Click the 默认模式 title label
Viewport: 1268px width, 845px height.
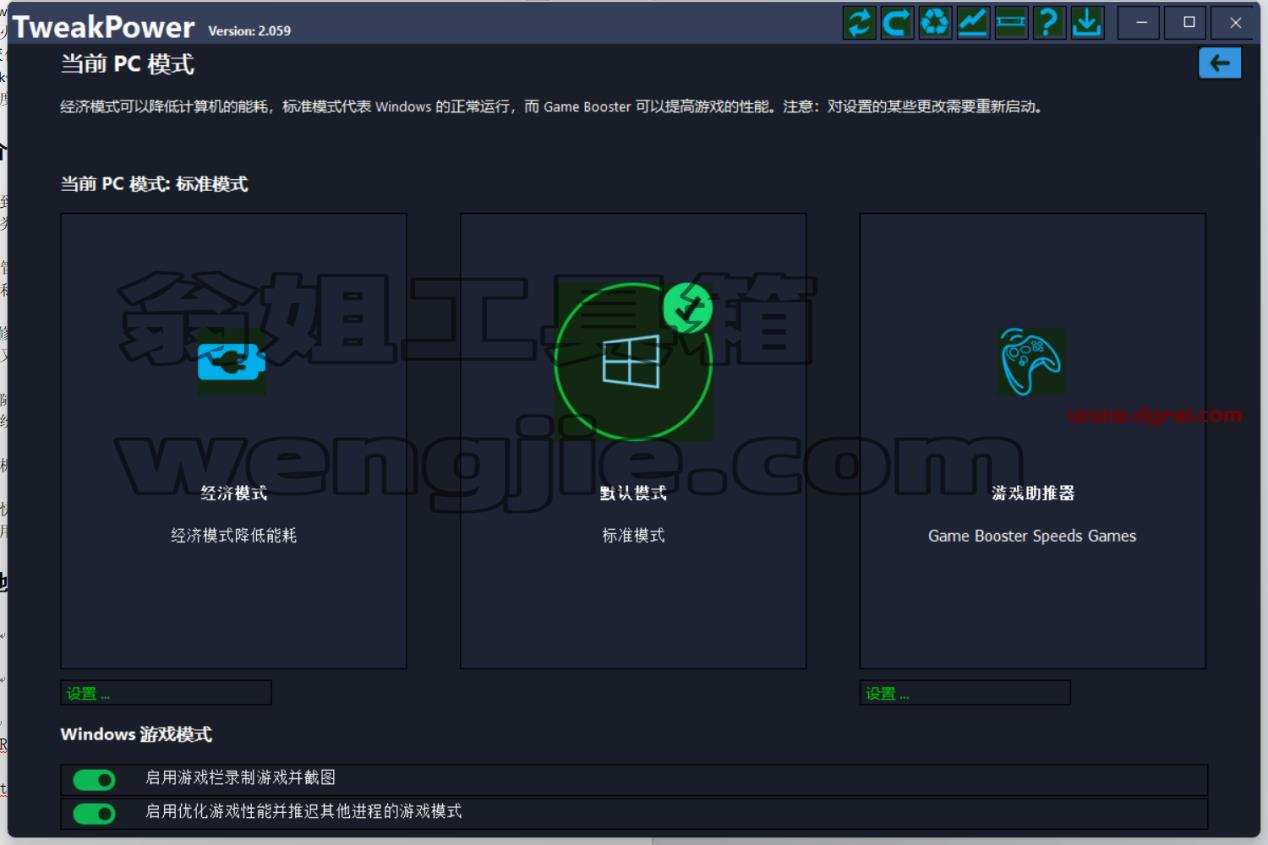[633, 493]
